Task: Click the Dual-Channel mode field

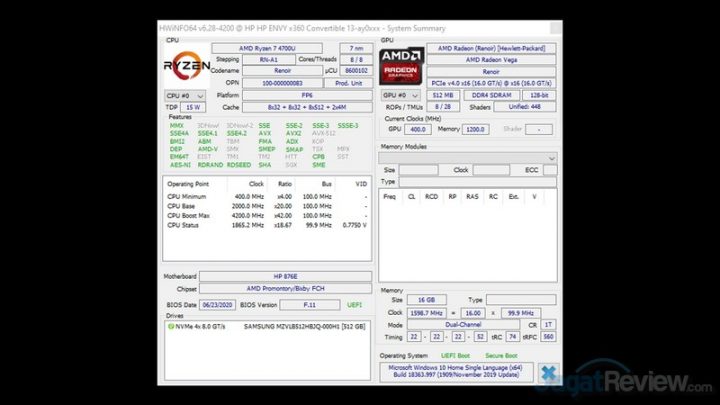Action: pos(463,325)
